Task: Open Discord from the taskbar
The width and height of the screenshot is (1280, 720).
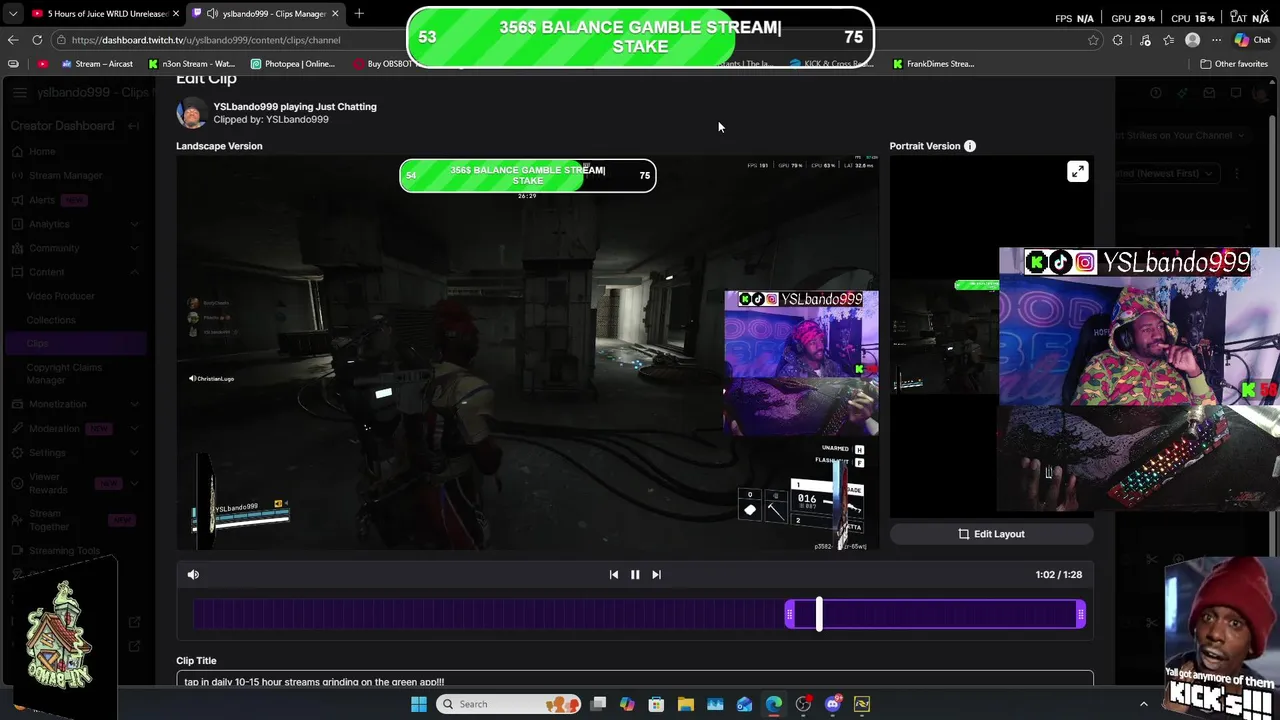Action: [833, 704]
